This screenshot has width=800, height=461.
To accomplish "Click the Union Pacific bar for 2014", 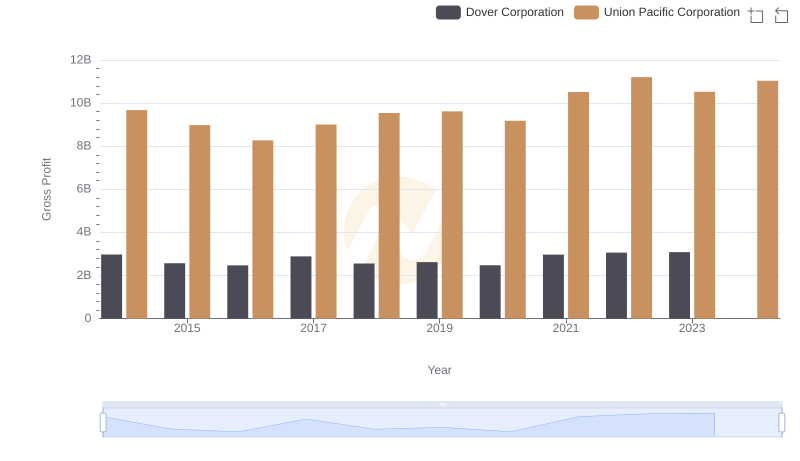I will (137, 214).
